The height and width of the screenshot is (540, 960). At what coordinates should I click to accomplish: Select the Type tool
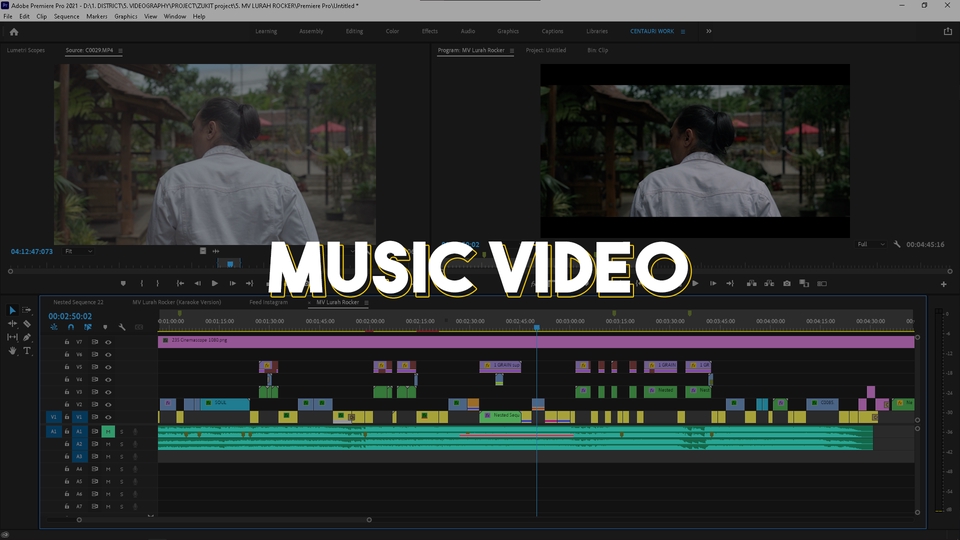[x=27, y=351]
